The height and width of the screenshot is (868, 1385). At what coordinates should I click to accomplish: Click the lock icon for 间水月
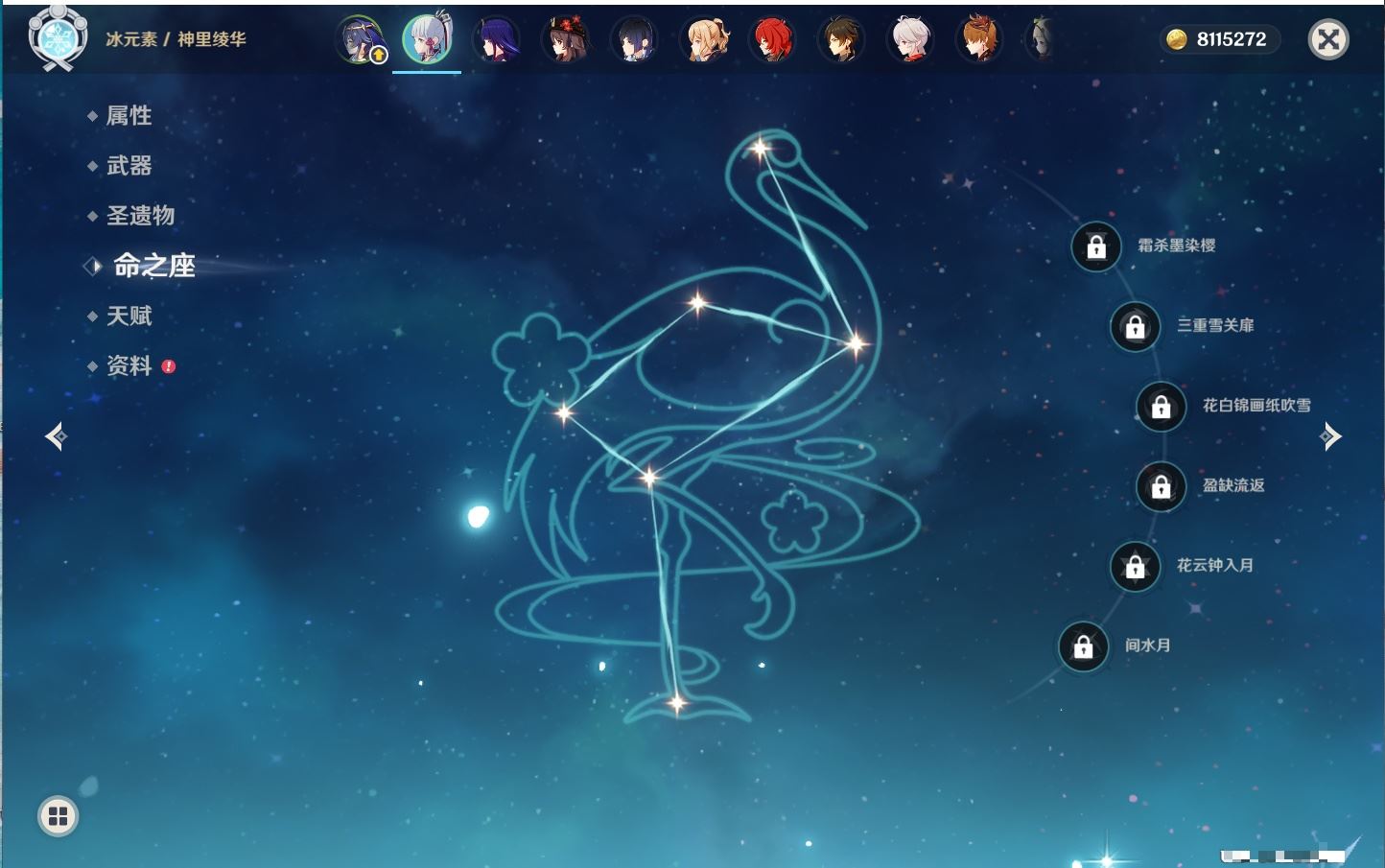click(1083, 646)
